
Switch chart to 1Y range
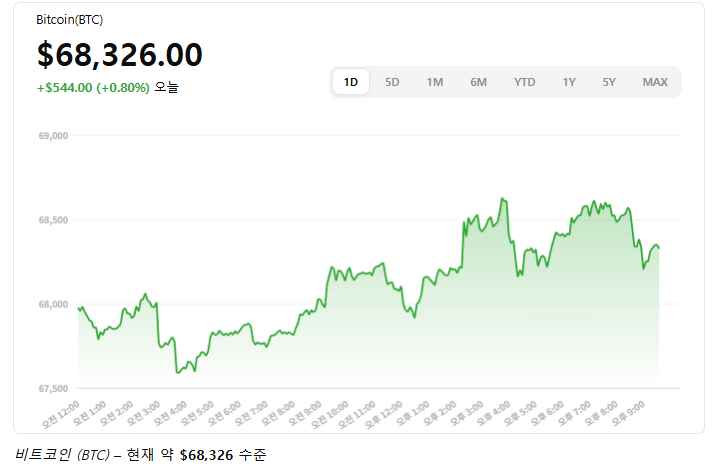click(x=569, y=82)
